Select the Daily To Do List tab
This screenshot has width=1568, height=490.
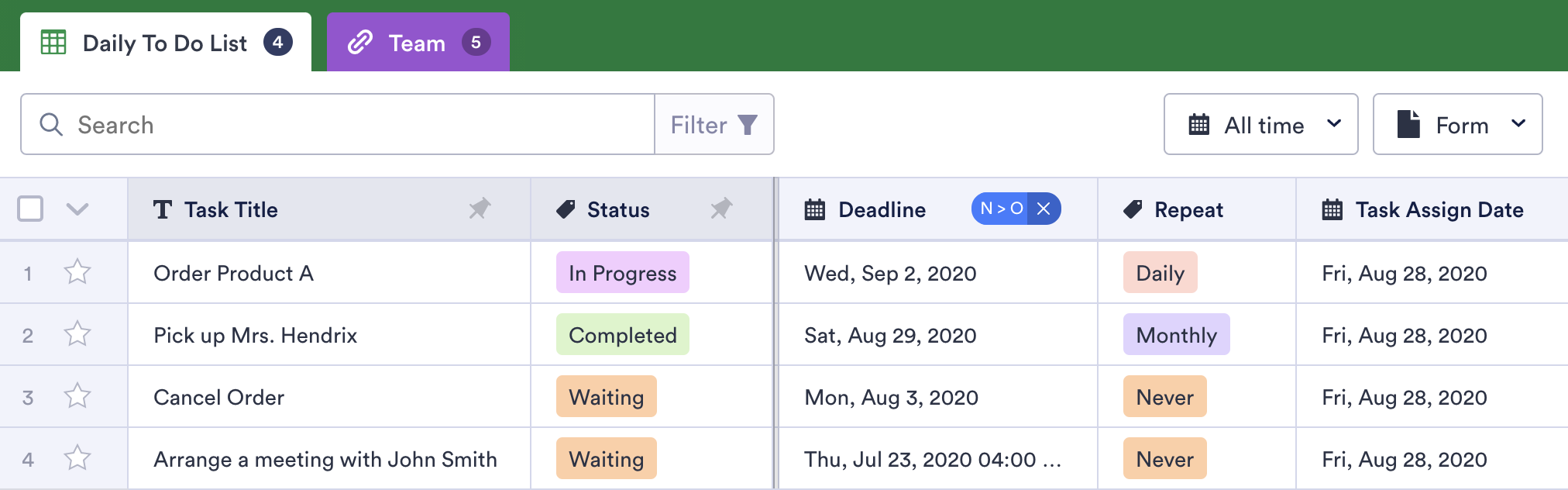(165, 43)
